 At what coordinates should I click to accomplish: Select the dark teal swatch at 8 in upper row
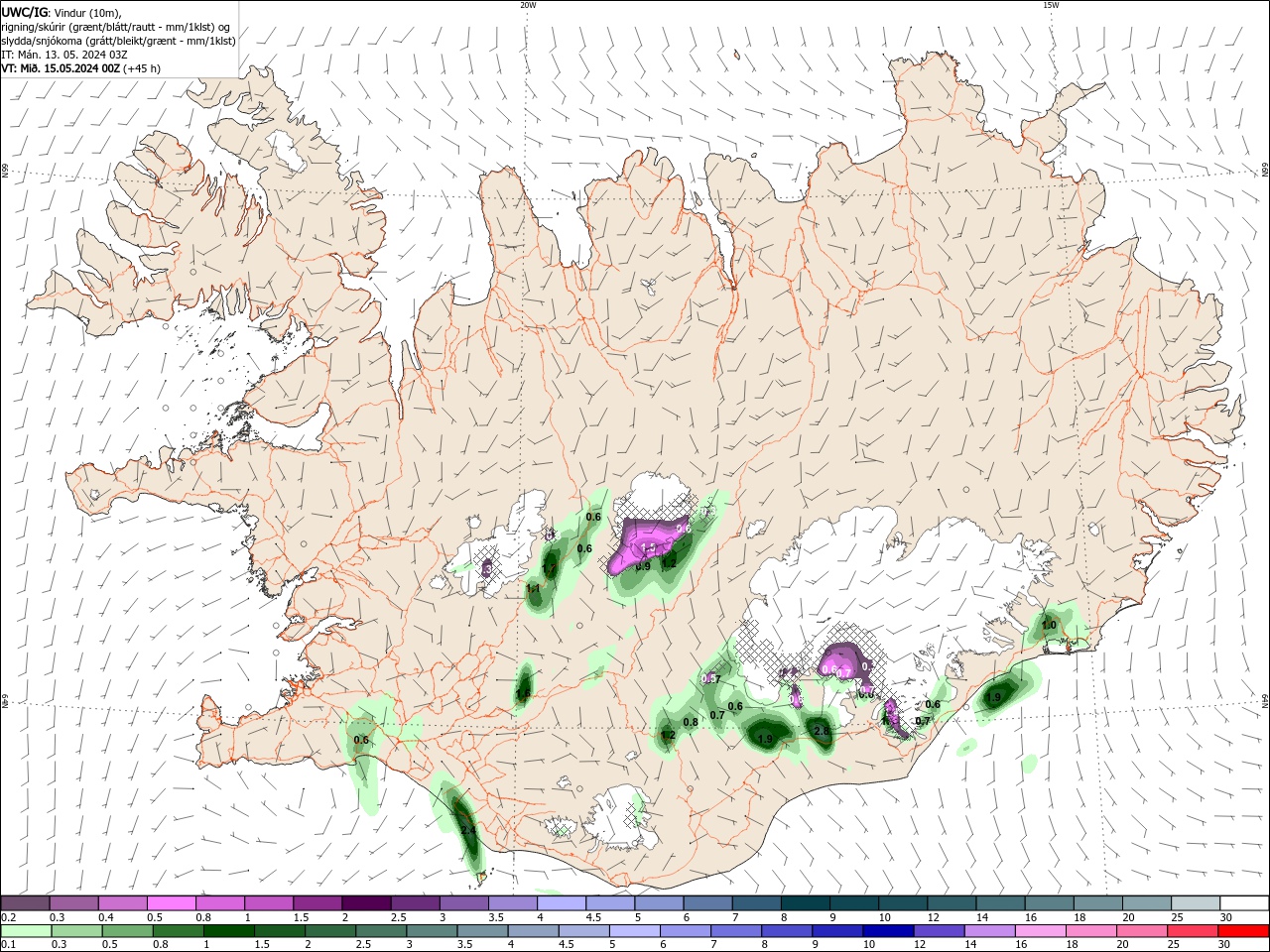click(x=806, y=903)
